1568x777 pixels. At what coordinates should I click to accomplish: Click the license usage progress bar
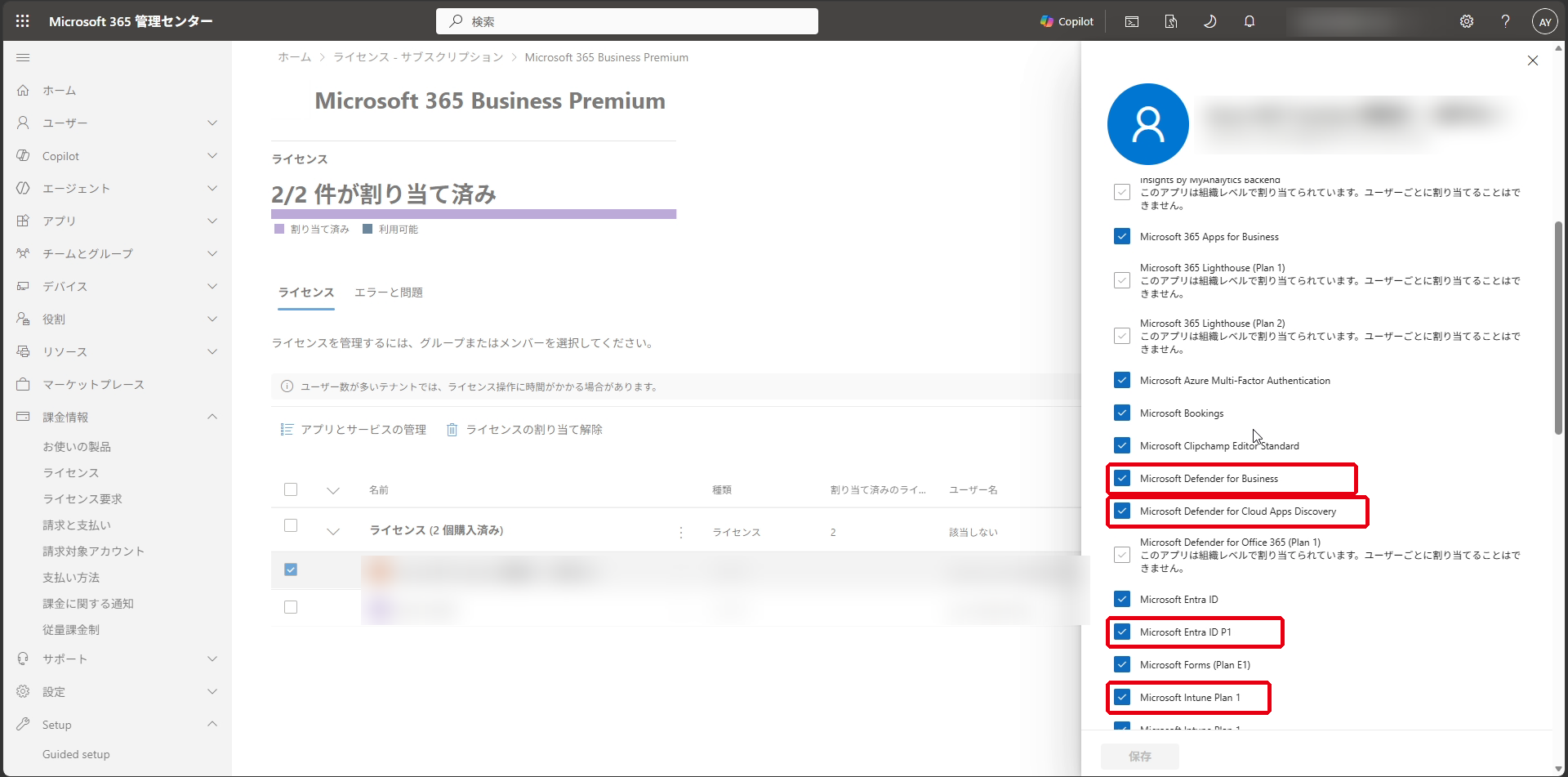coord(474,214)
